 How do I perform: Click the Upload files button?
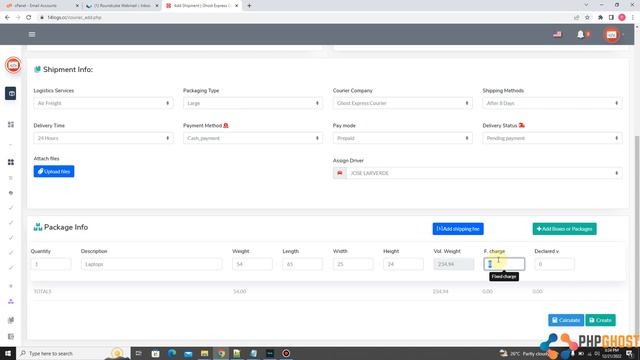coord(54,171)
